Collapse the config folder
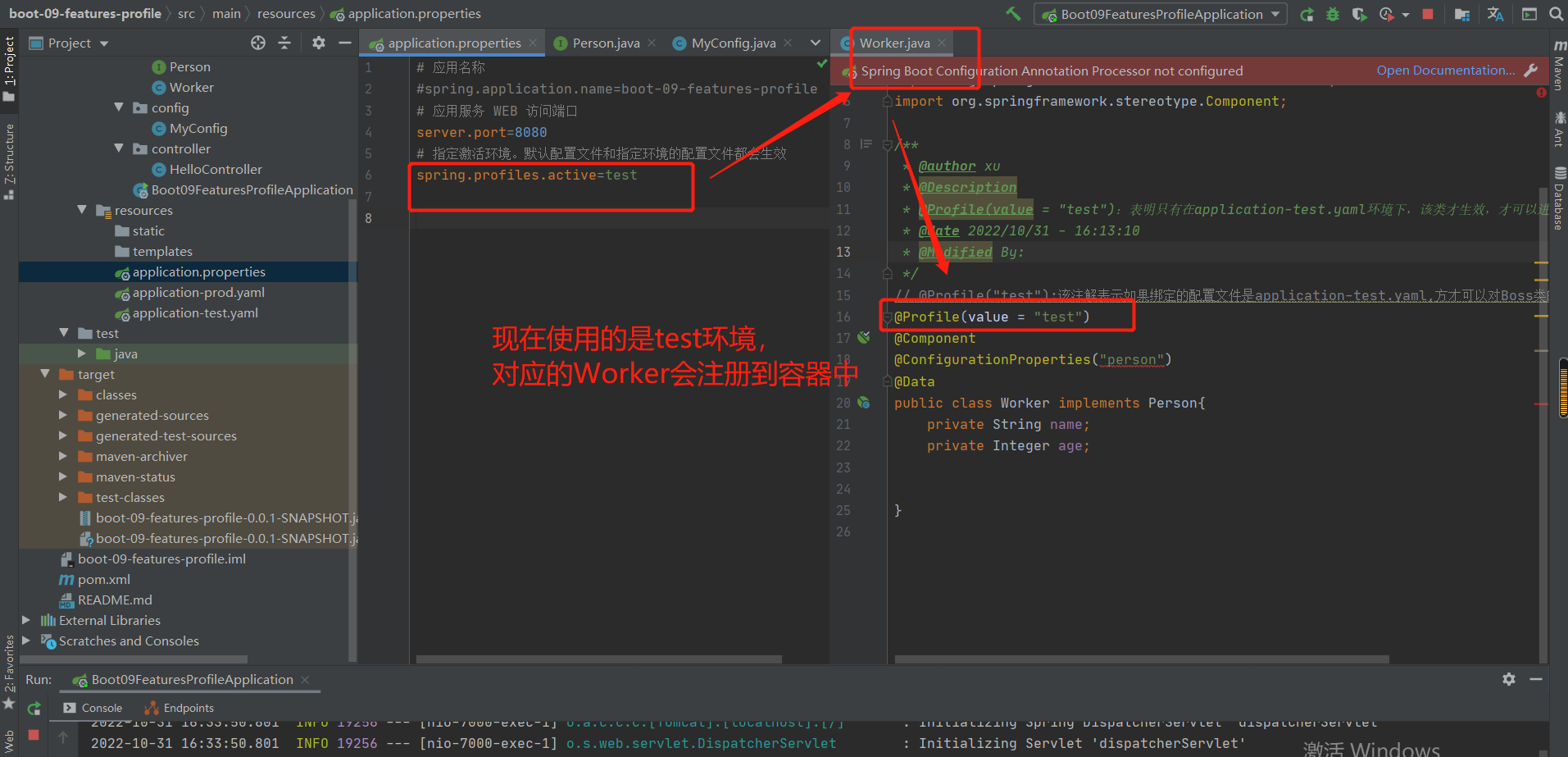 point(119,107)
